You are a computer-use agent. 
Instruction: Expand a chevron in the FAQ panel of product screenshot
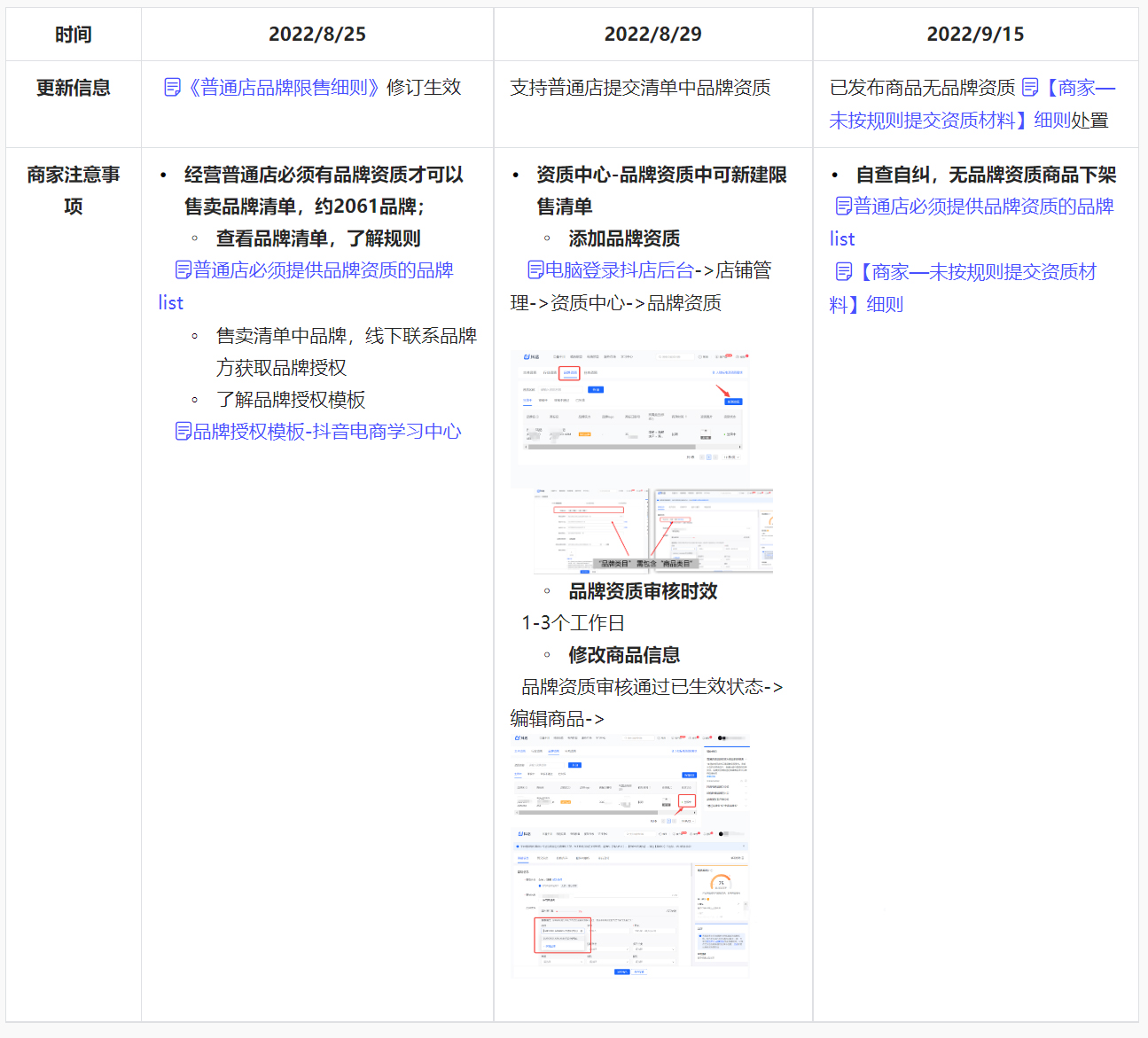click(746, 800)
